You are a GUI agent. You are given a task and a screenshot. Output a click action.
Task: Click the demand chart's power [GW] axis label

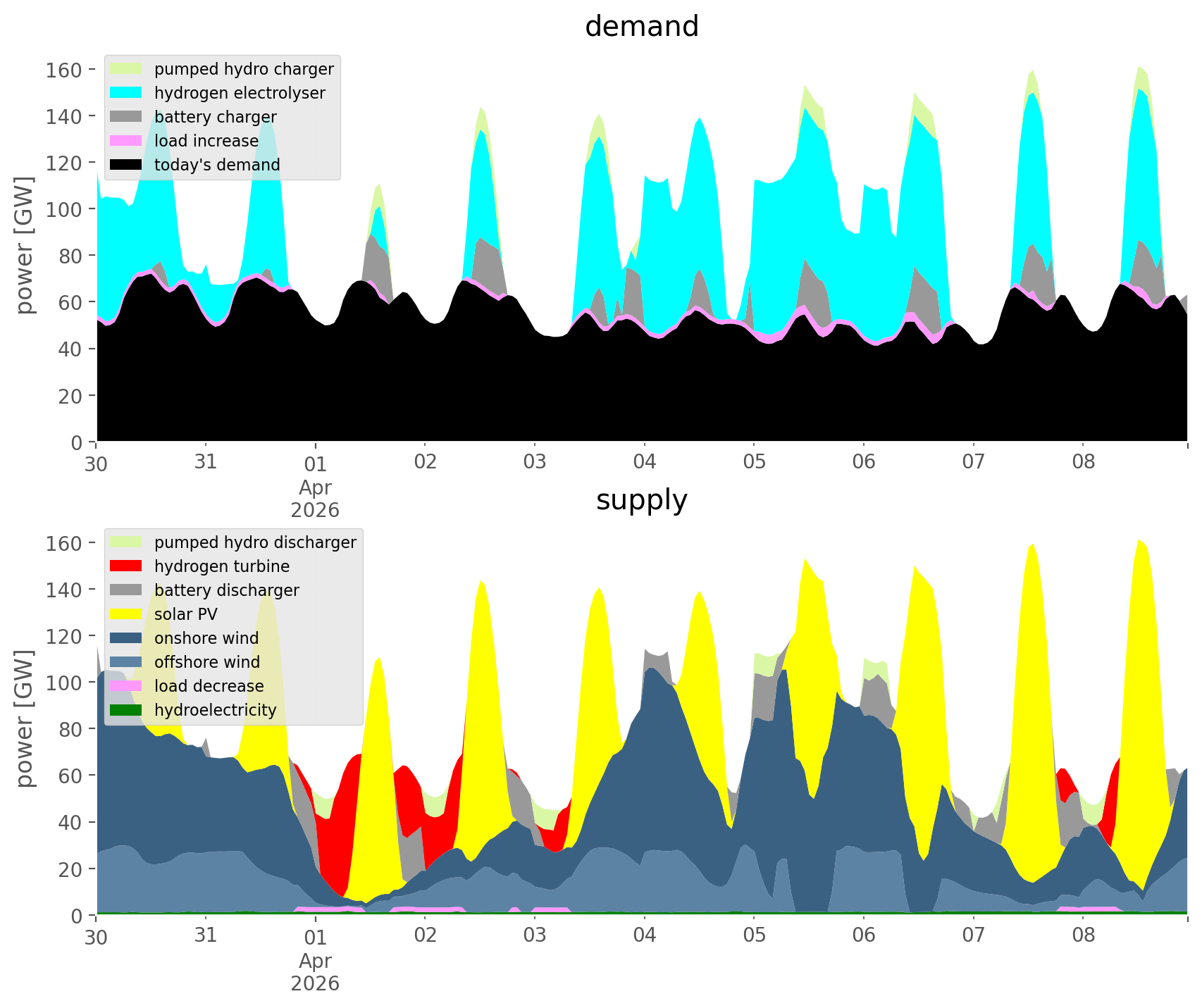tap(25, 245)
